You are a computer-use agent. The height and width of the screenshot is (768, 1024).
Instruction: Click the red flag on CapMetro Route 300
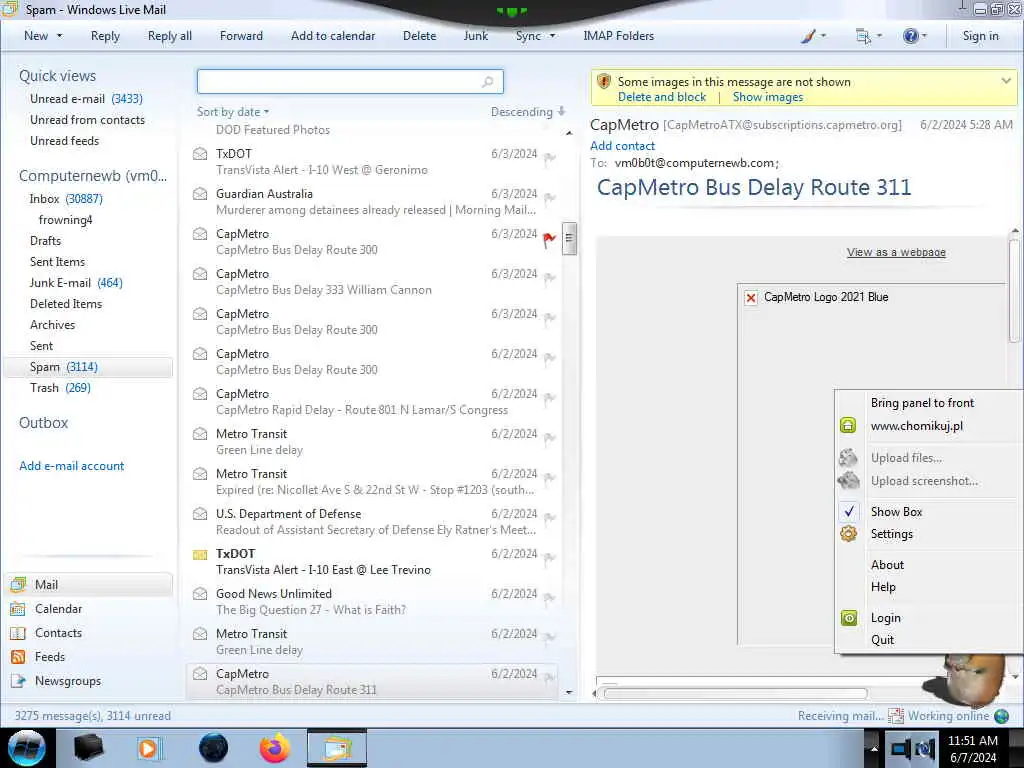[549, 240]
